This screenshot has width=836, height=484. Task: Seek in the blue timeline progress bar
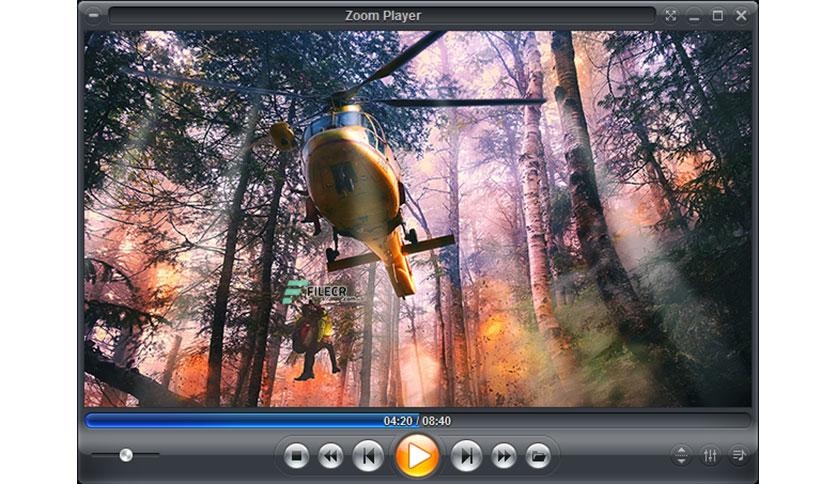pos(417,421)
